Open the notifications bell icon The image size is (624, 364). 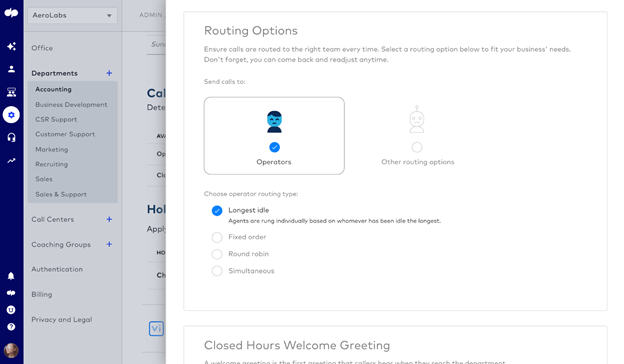click(11, 276)
